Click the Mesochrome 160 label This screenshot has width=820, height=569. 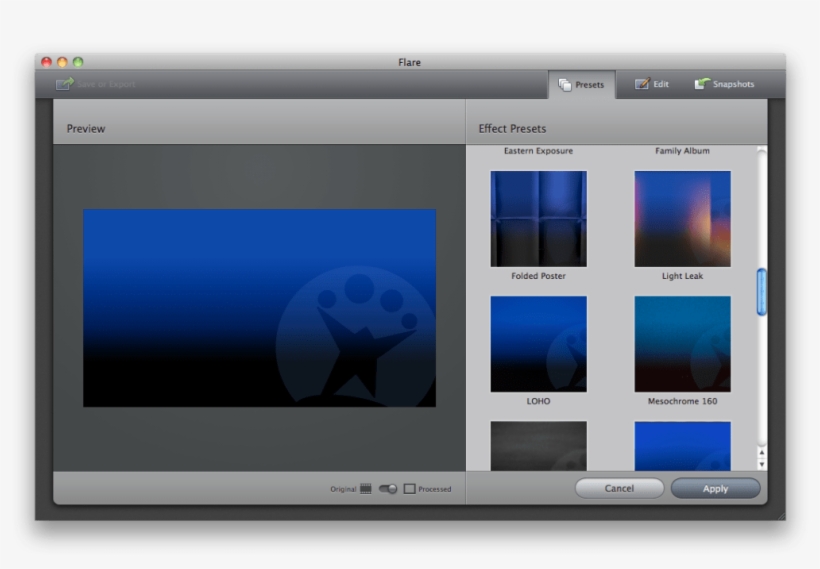682,401
